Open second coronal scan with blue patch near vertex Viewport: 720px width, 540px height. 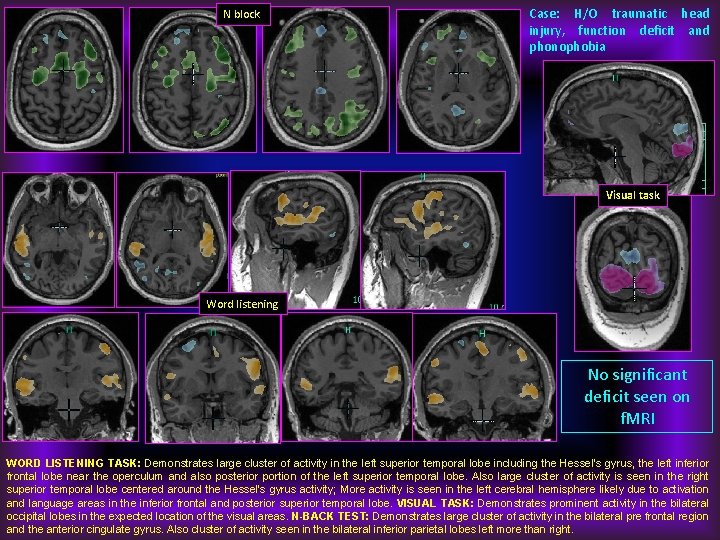tap(213, 378)
